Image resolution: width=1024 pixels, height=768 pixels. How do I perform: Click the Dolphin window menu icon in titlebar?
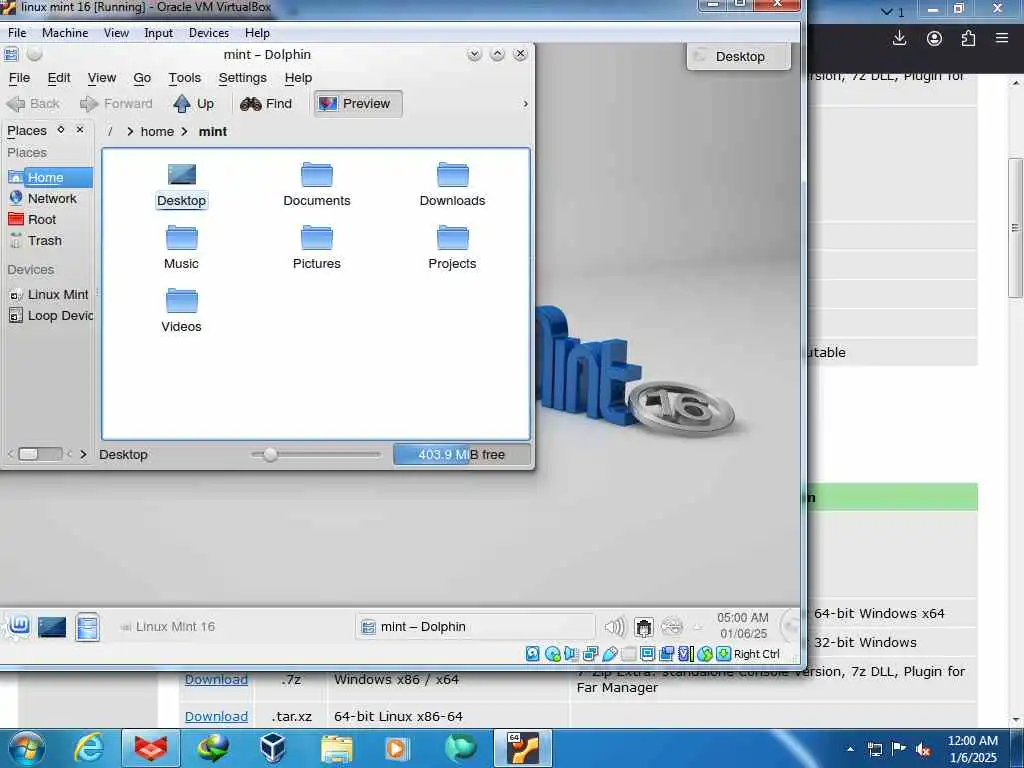coord(11,54)
